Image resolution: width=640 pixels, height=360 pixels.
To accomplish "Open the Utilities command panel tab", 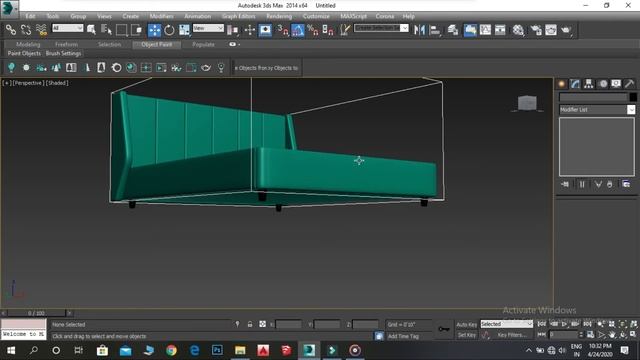I will coord(629,84).
